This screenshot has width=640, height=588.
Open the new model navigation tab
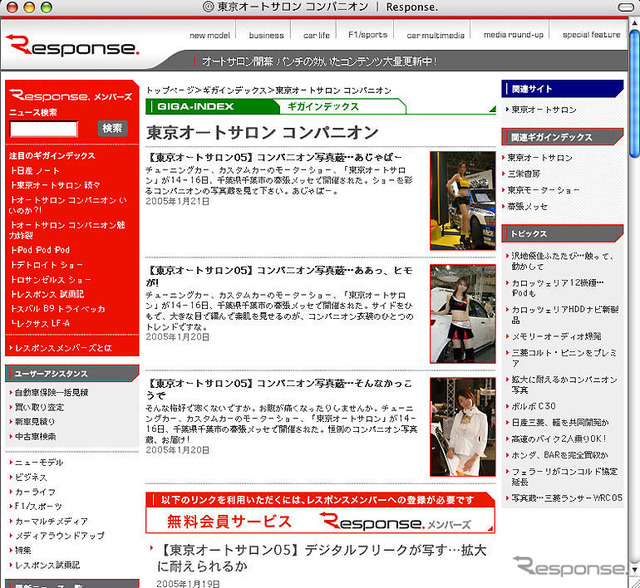pos(210,35)
